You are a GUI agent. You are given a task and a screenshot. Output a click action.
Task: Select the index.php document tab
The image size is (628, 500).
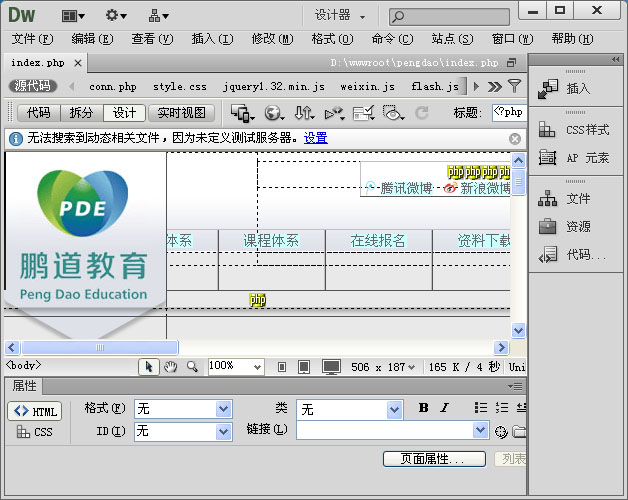tap(38, 63)
